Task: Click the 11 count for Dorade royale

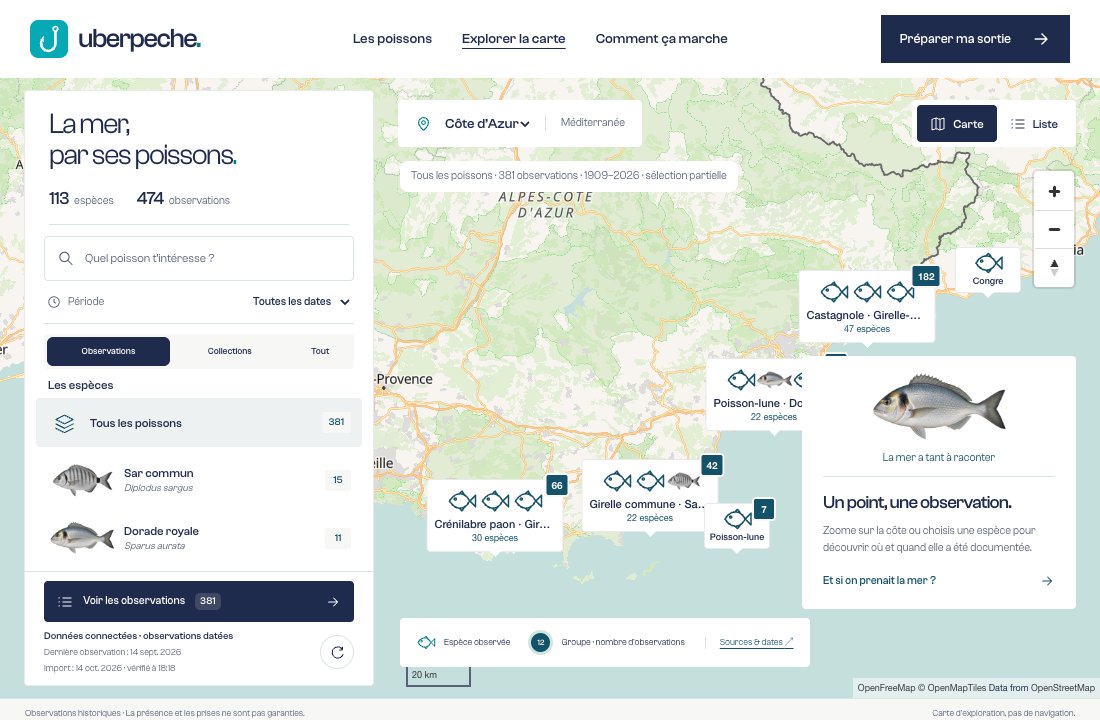Action: [x=337, y=538]
